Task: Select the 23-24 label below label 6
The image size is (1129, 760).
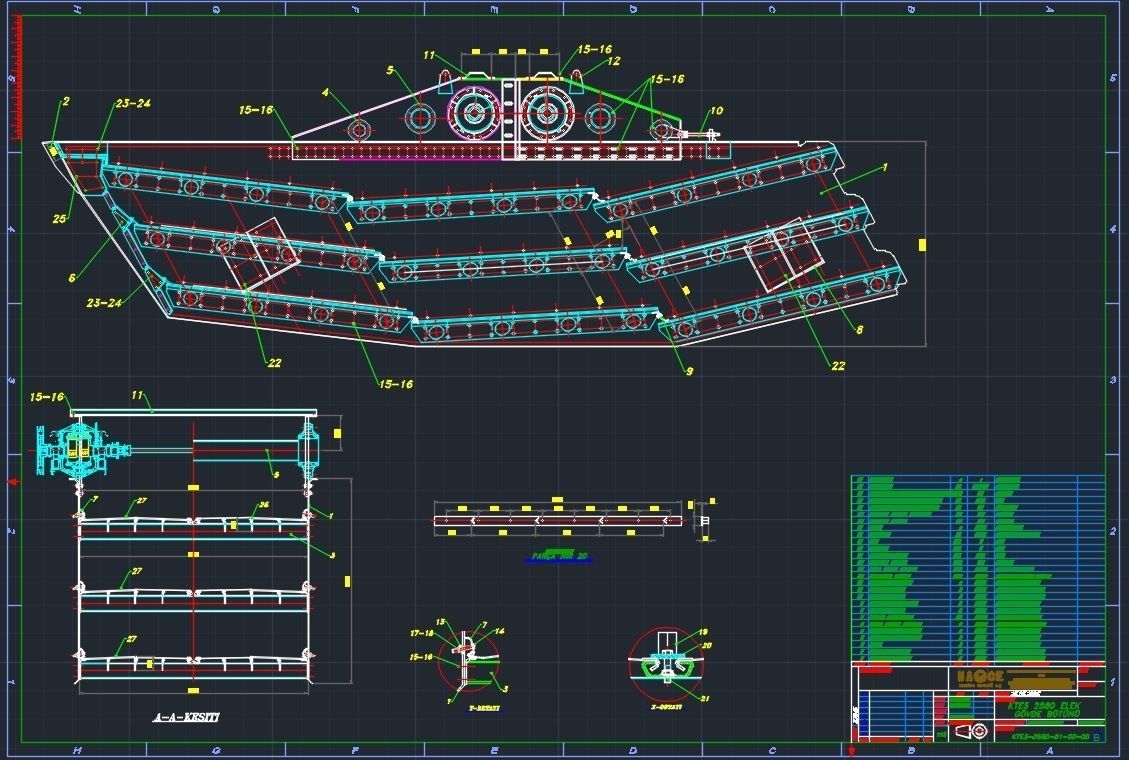Action: click(104, 303)
